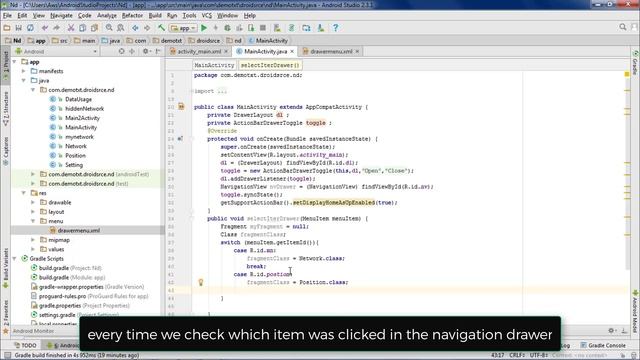Select mynetwork class in project tree
The image size is (640, 360).
[79, 137]
